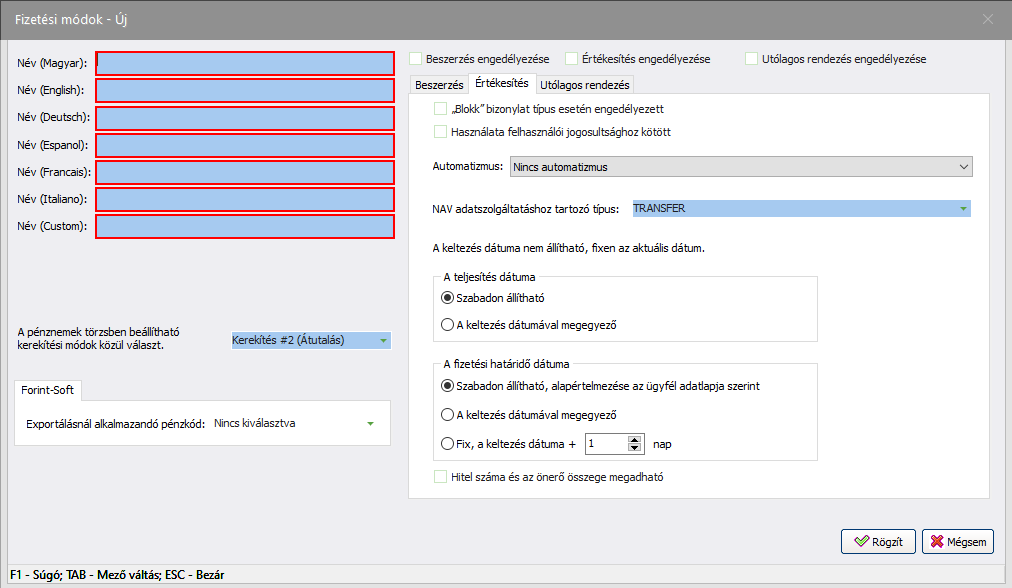Select the Forint-Soft tab
Screen dimensions: 1012x588
click(x=47, y=390)
